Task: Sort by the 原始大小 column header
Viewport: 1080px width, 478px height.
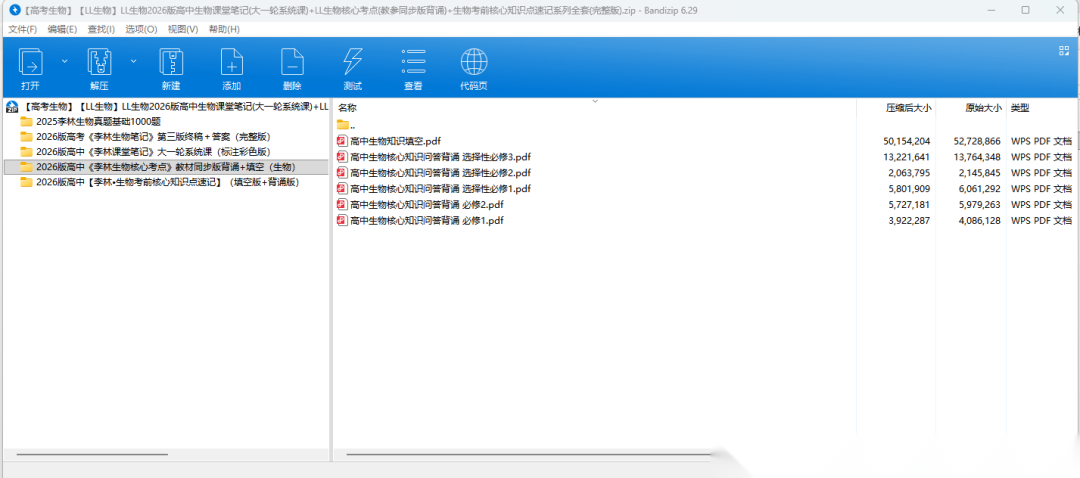Action: [x=982, y=107]
